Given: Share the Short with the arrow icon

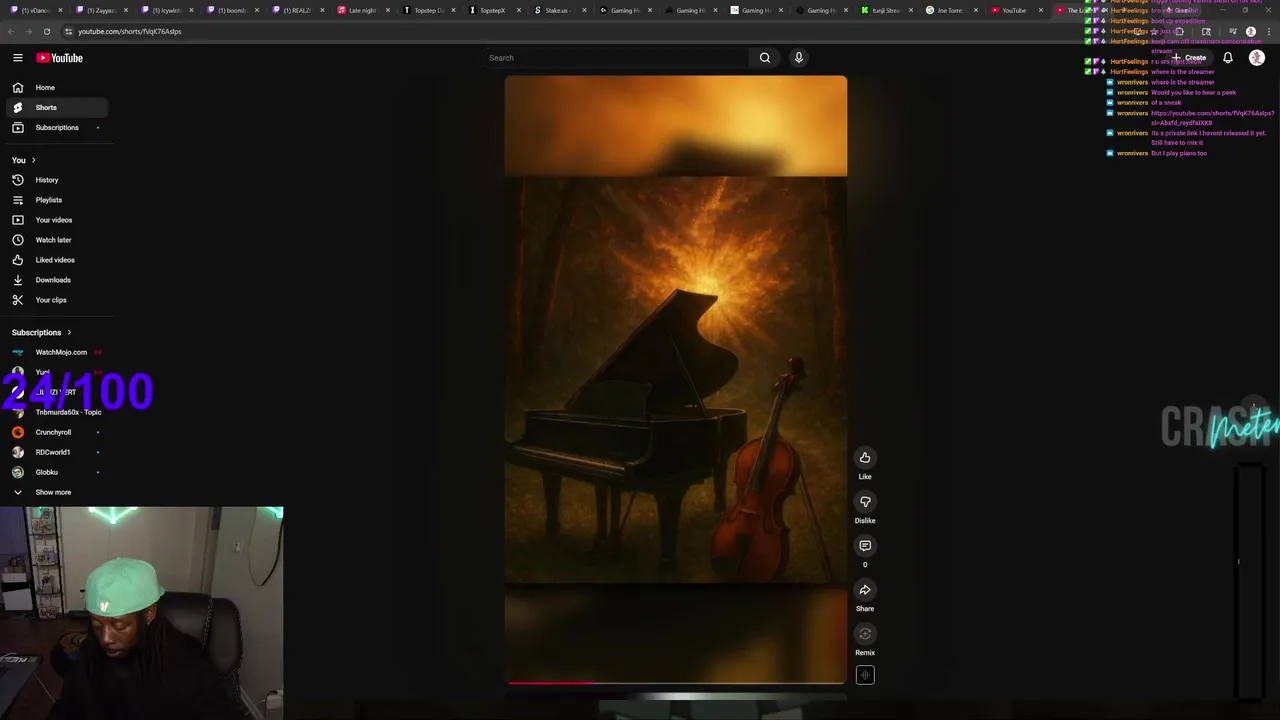Looking at the screenshot, I should pyautogui.click(x=865, y=590).
